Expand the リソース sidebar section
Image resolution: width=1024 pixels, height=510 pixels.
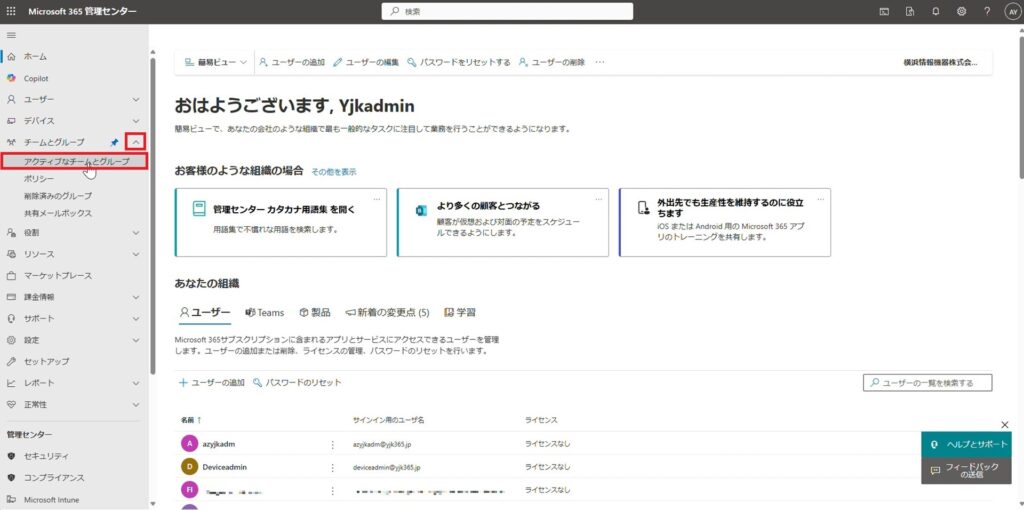pos(136,254)
